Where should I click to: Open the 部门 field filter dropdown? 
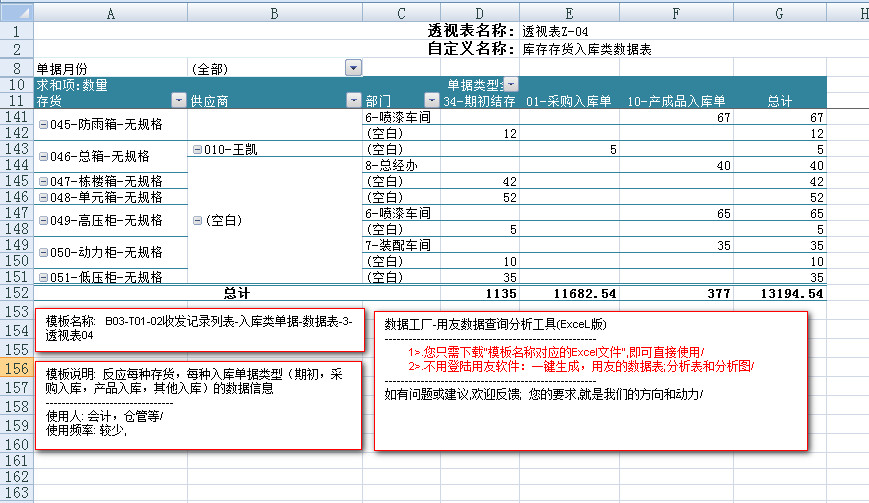432,100
